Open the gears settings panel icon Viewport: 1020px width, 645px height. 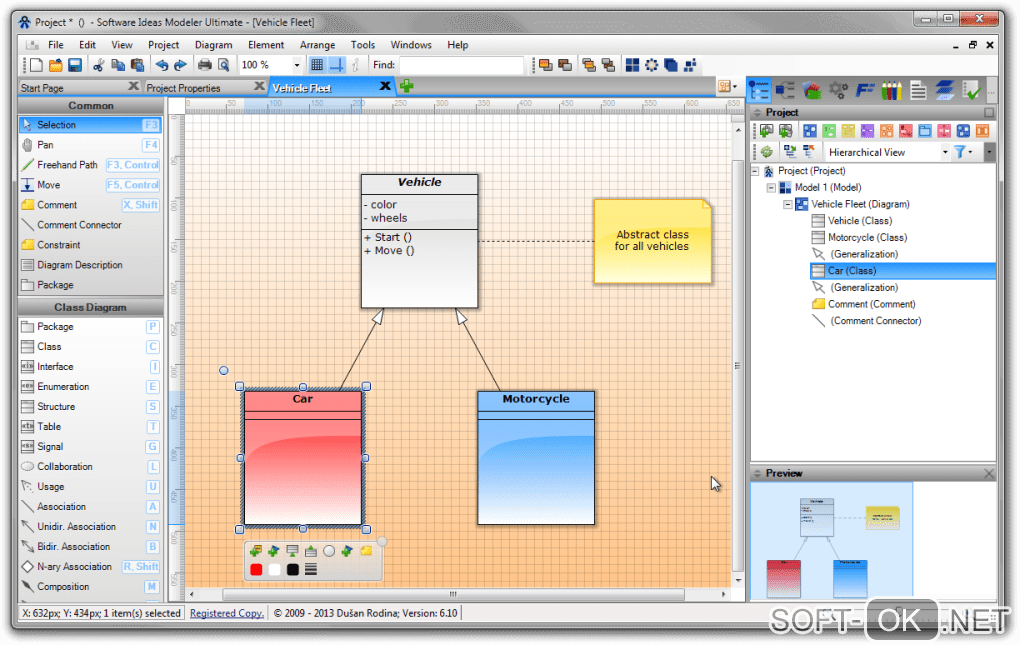pyautogui.click(x=839, y=90)
